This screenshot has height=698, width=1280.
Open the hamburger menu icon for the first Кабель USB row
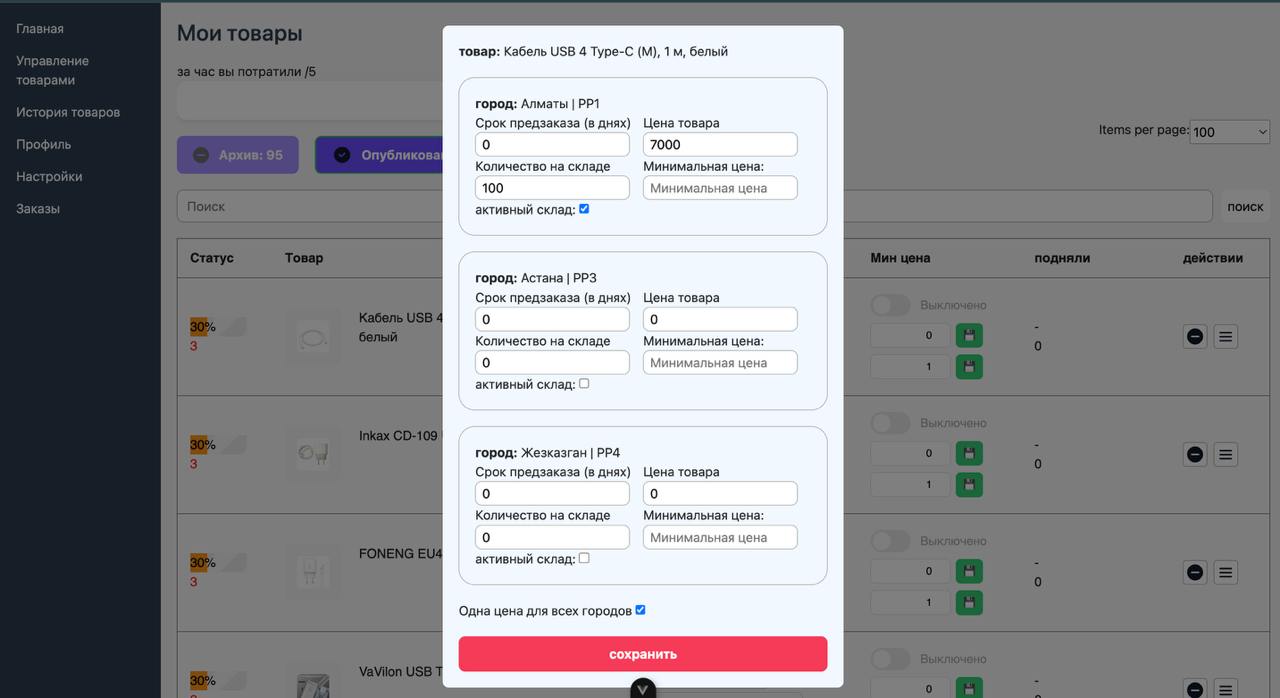1225,337
